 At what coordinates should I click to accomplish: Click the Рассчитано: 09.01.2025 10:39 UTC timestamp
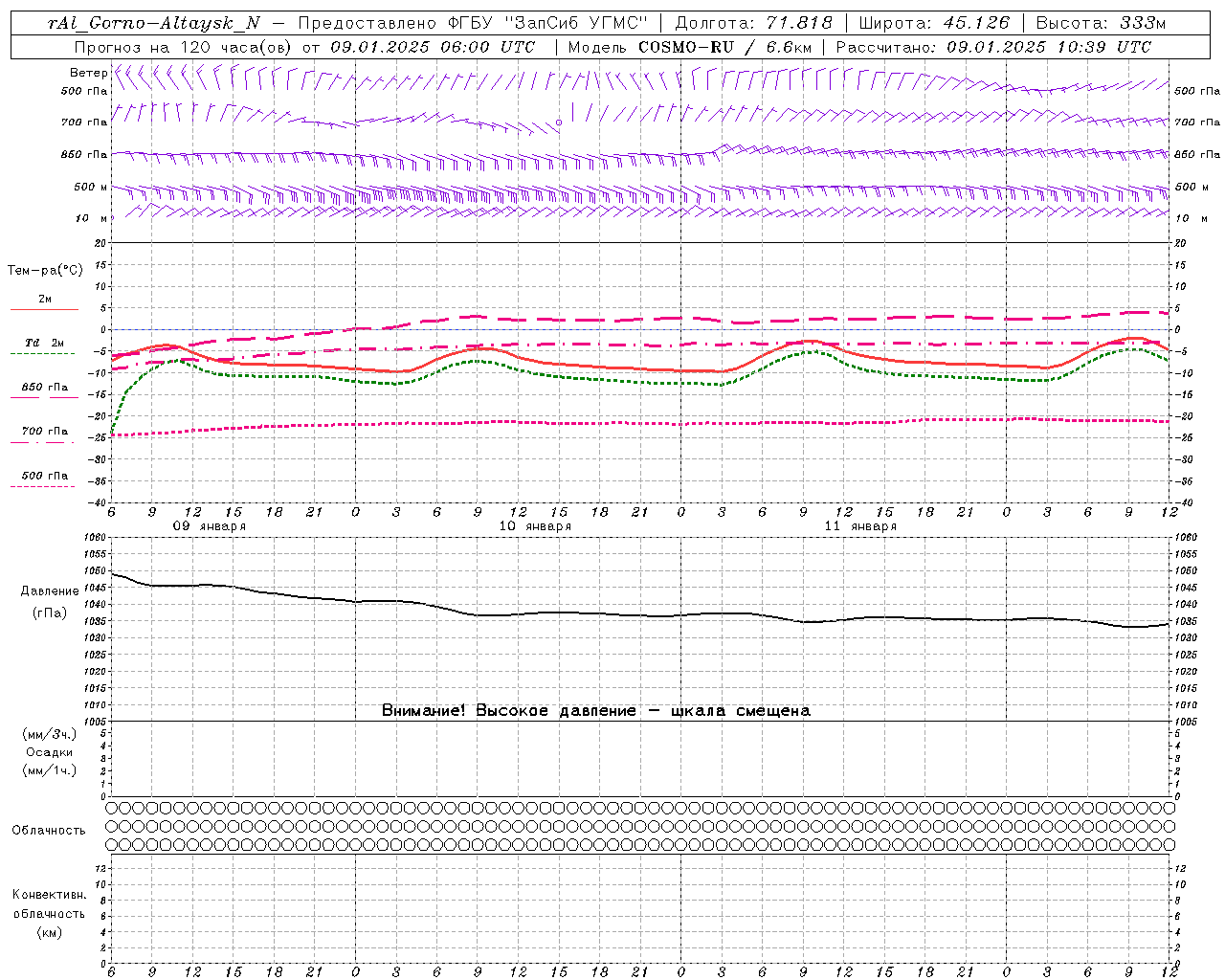coord(993,47)
